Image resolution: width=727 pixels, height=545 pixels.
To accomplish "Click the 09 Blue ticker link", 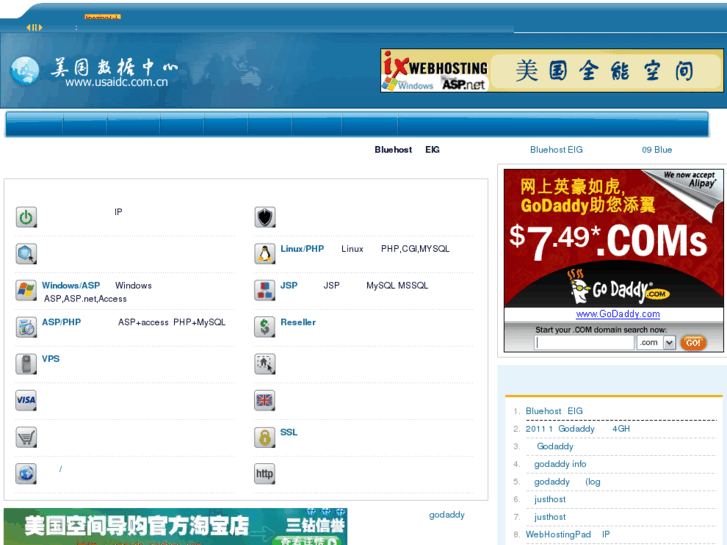I will tap(657, 150).
